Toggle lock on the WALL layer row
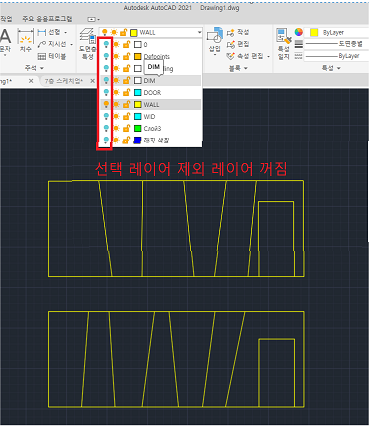 point(126,104)
